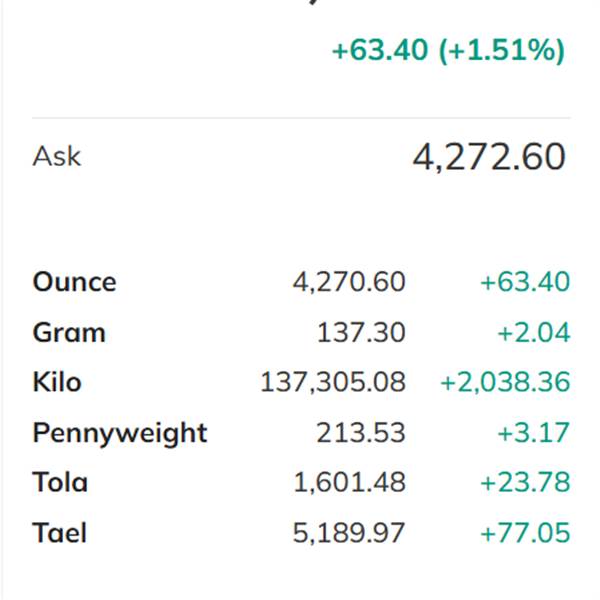Select the Tola price 1,601.48

click(x=349, y=482)
